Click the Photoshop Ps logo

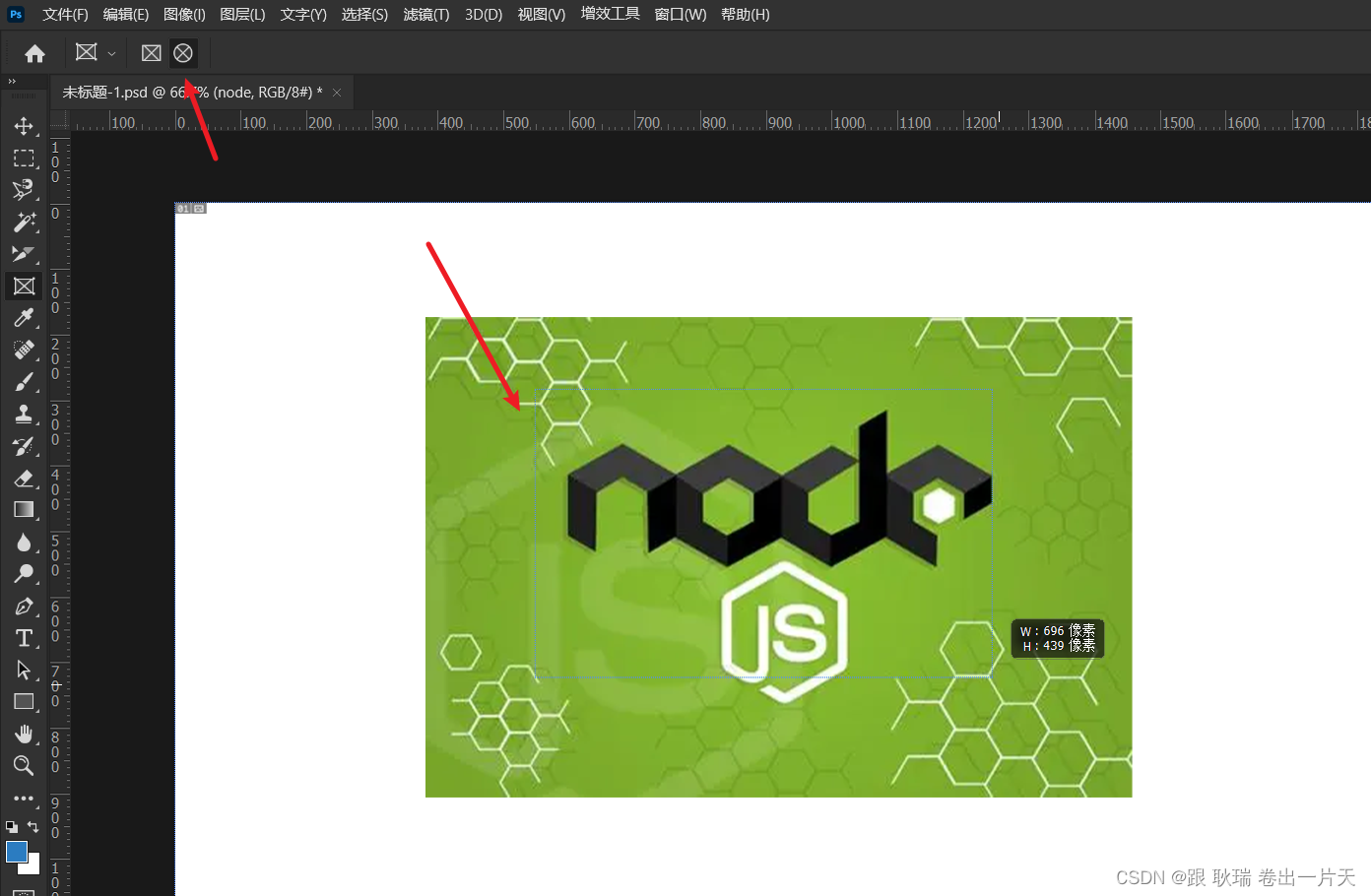[15, 14]
